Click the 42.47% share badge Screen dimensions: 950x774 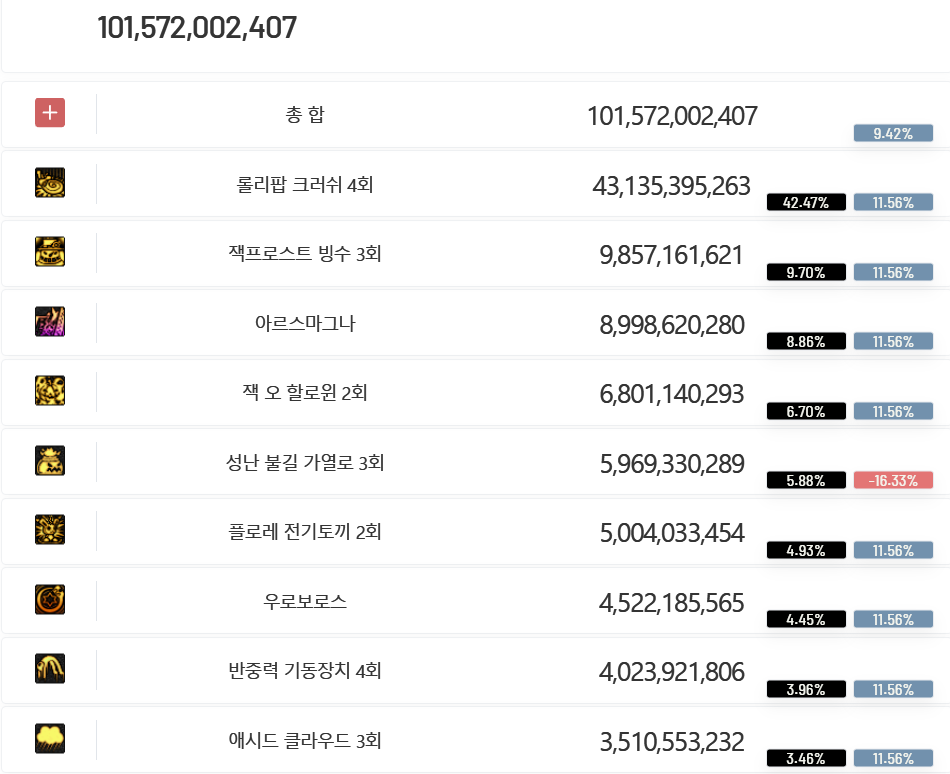click(806, 202)
